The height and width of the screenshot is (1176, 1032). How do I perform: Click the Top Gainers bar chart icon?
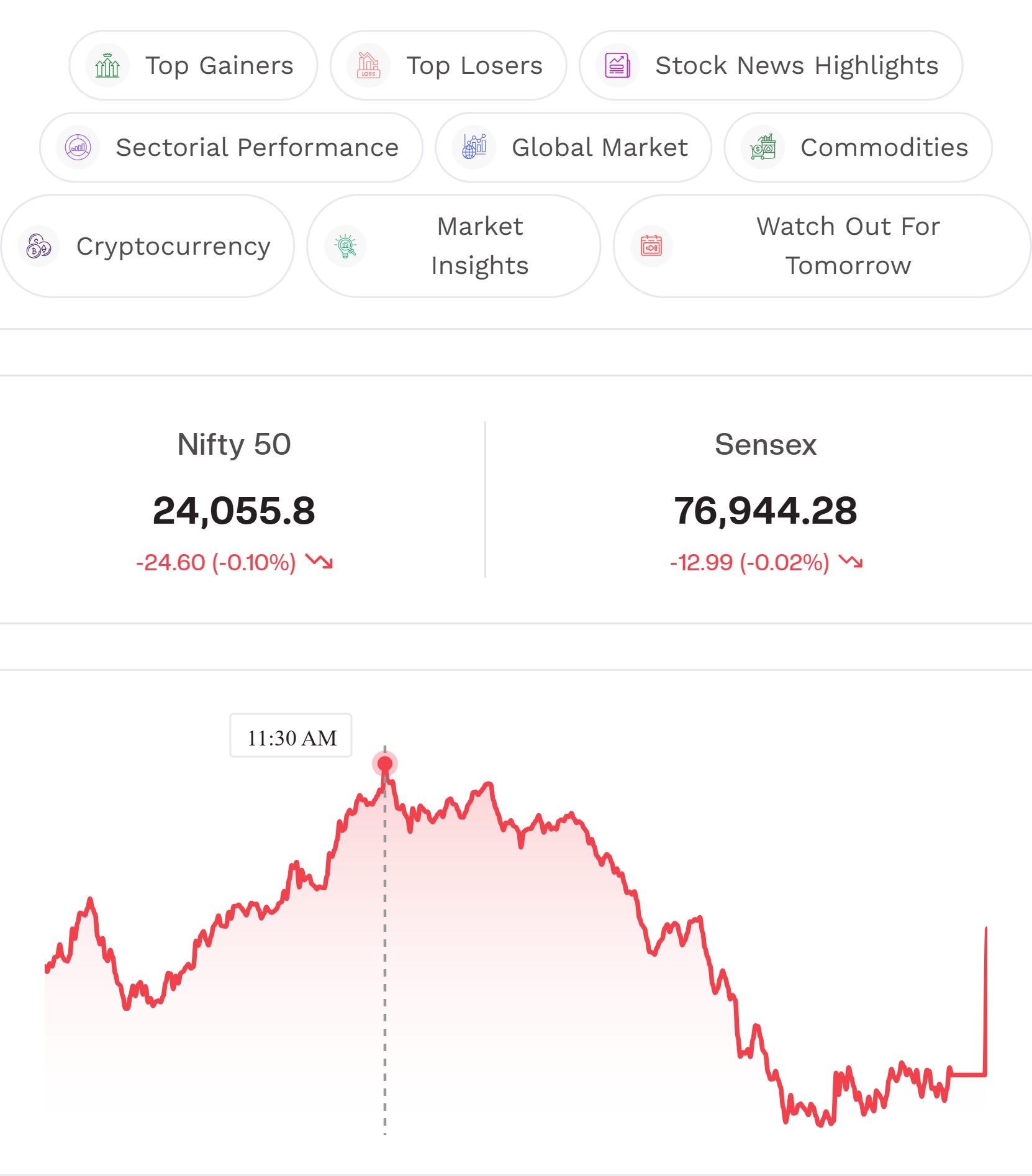(107, 65)
